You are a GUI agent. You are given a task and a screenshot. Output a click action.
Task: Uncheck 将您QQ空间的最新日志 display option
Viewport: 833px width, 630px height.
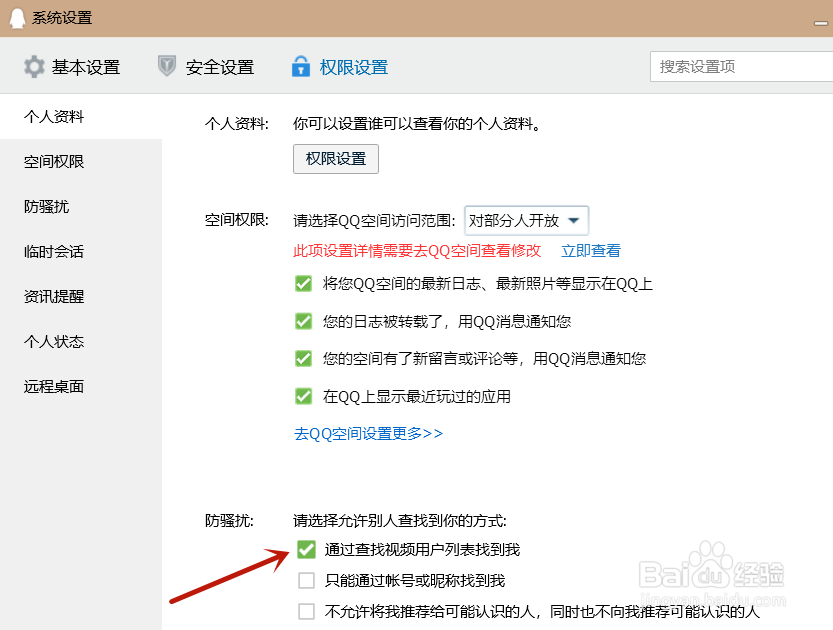303,284
